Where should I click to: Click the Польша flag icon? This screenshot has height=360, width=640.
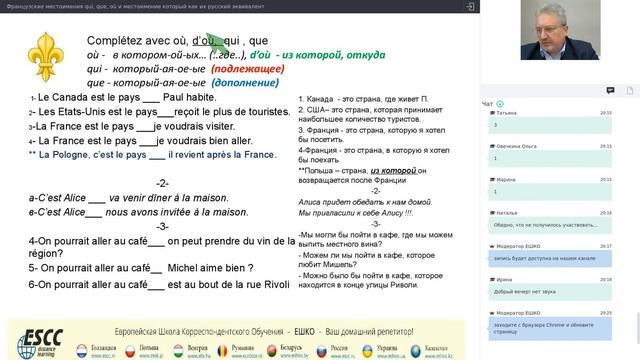[130, 351]
